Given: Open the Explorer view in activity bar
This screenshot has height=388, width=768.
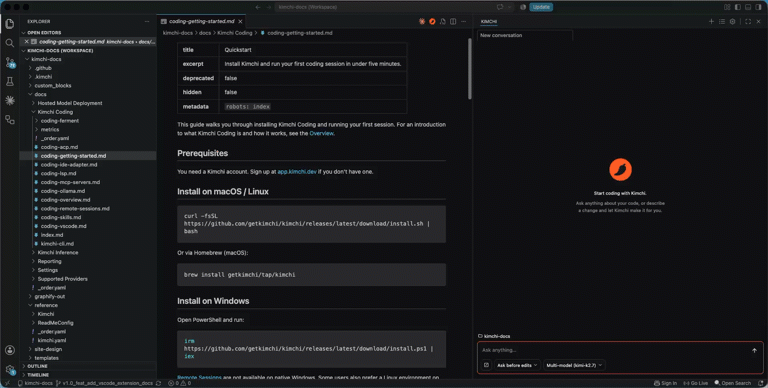Looking at the screenshot, I should coord(10,24).
